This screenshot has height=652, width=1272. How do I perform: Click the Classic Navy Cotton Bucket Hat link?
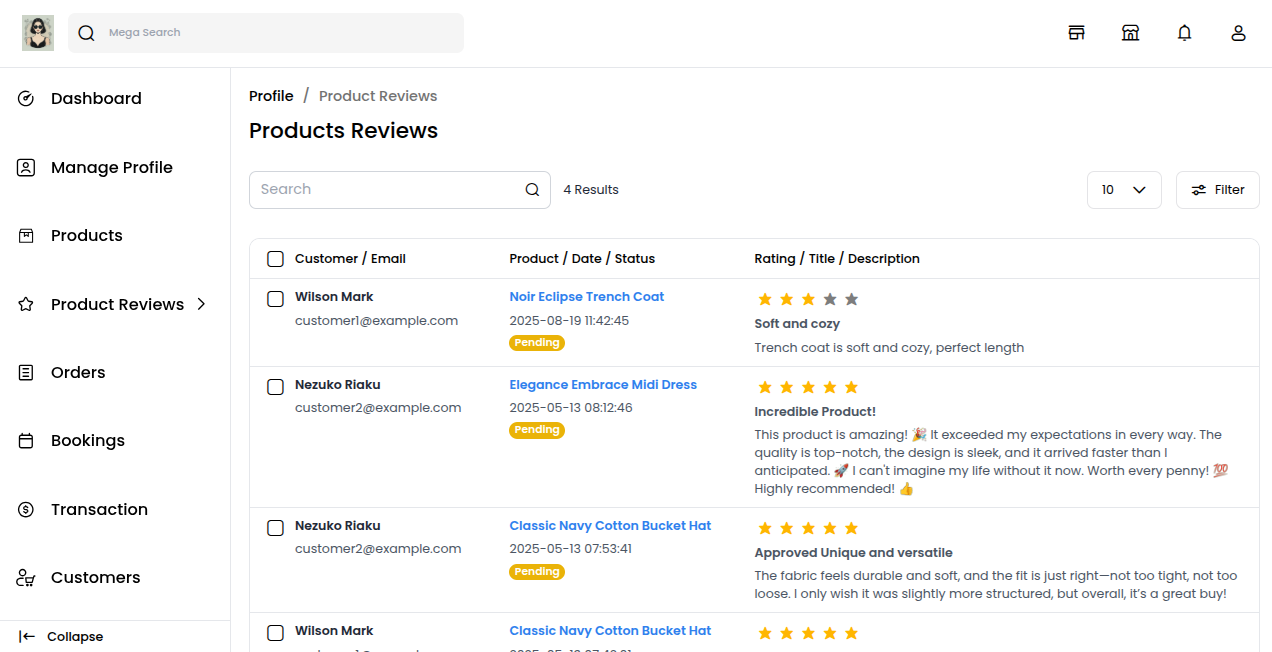[x=610, y=525]
